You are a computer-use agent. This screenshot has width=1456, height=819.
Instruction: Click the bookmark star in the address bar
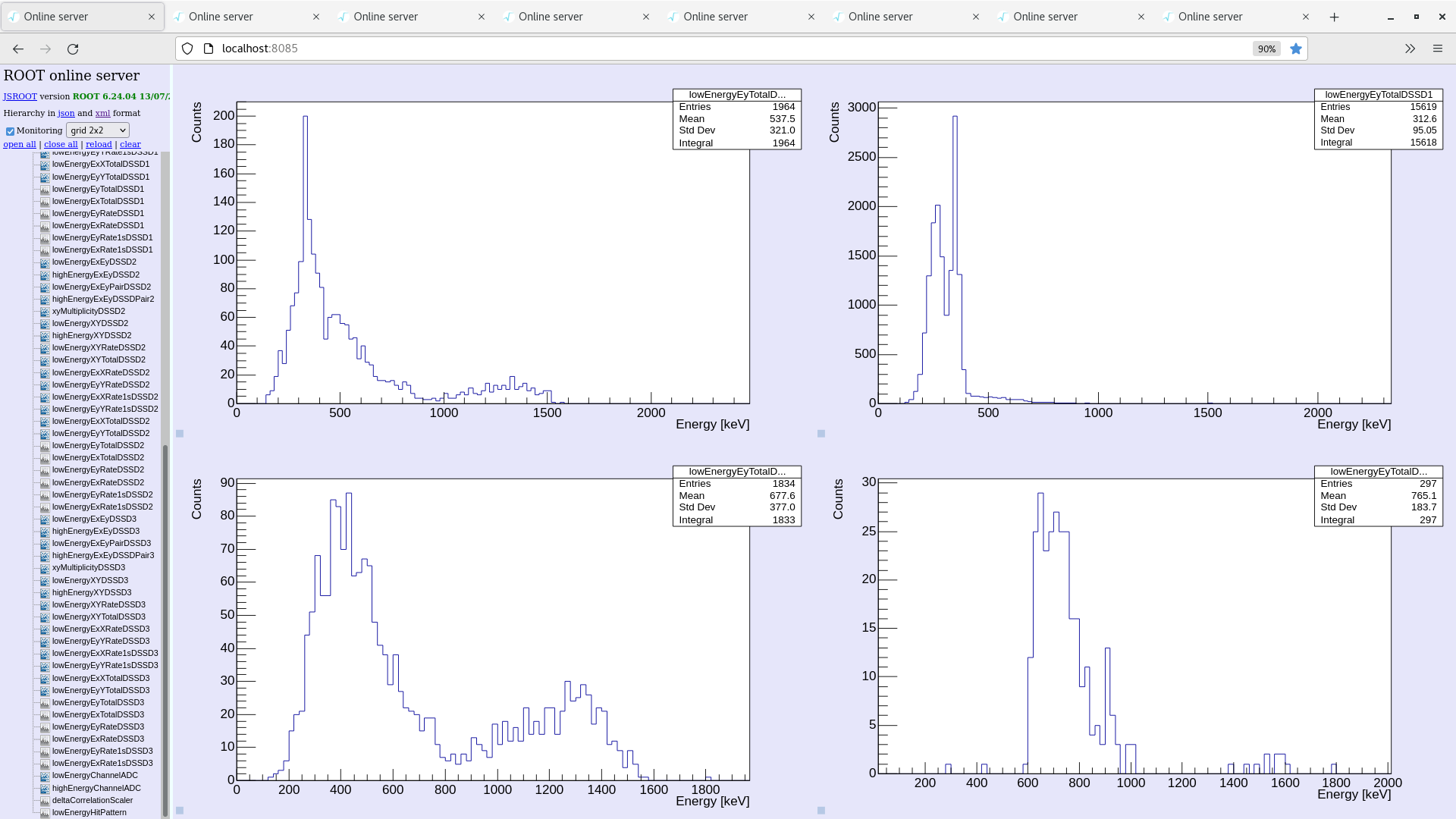pyautogui.click(x=1296, y=49)
